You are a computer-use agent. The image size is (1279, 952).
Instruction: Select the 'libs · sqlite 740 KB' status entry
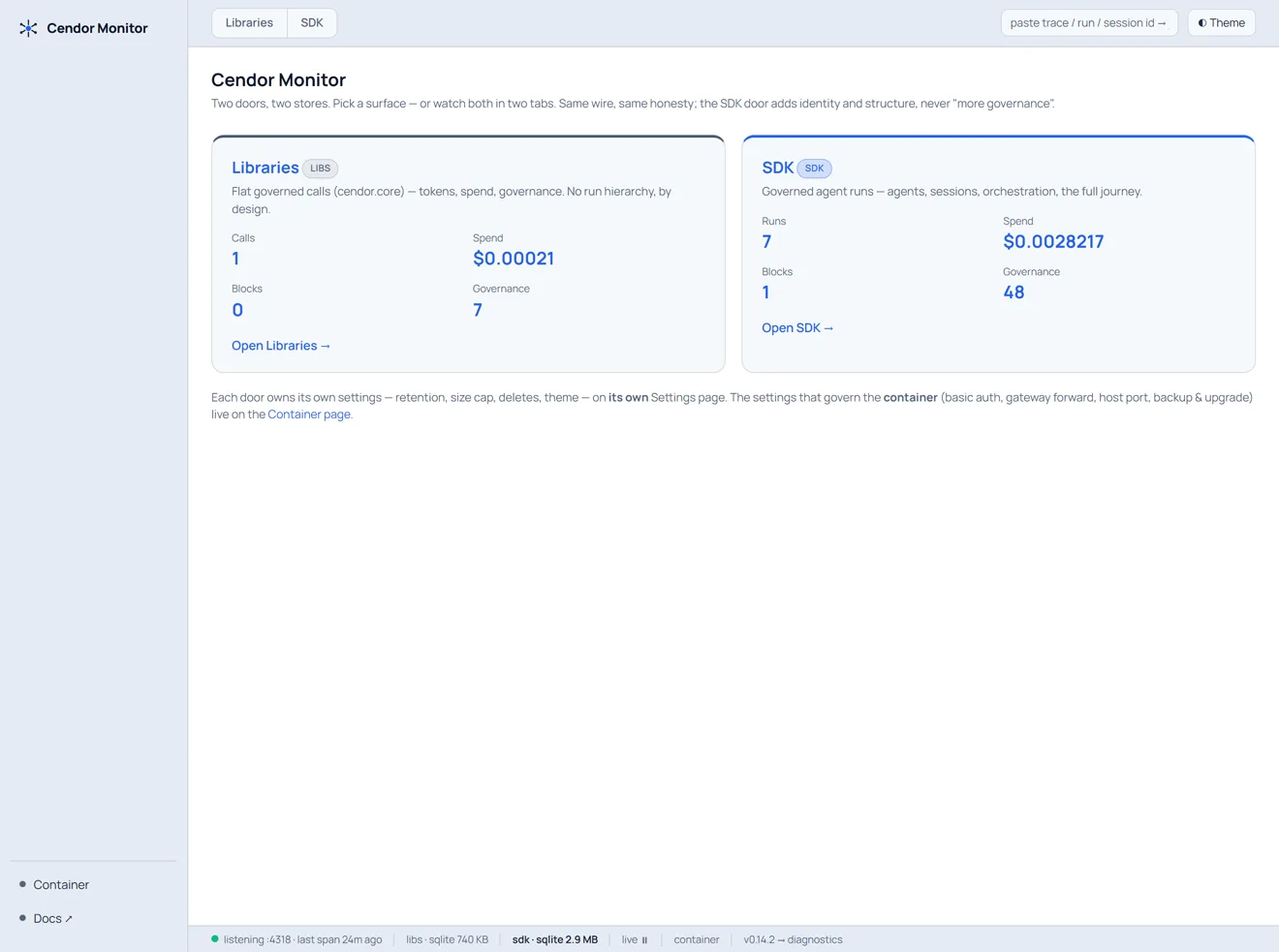click(x=447, y=939)
